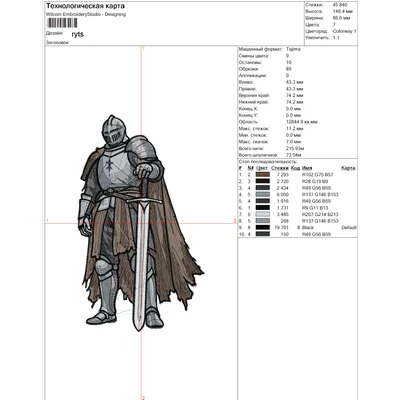
Task: Click the "Colorway 1" value
Action: click(344, 31)
